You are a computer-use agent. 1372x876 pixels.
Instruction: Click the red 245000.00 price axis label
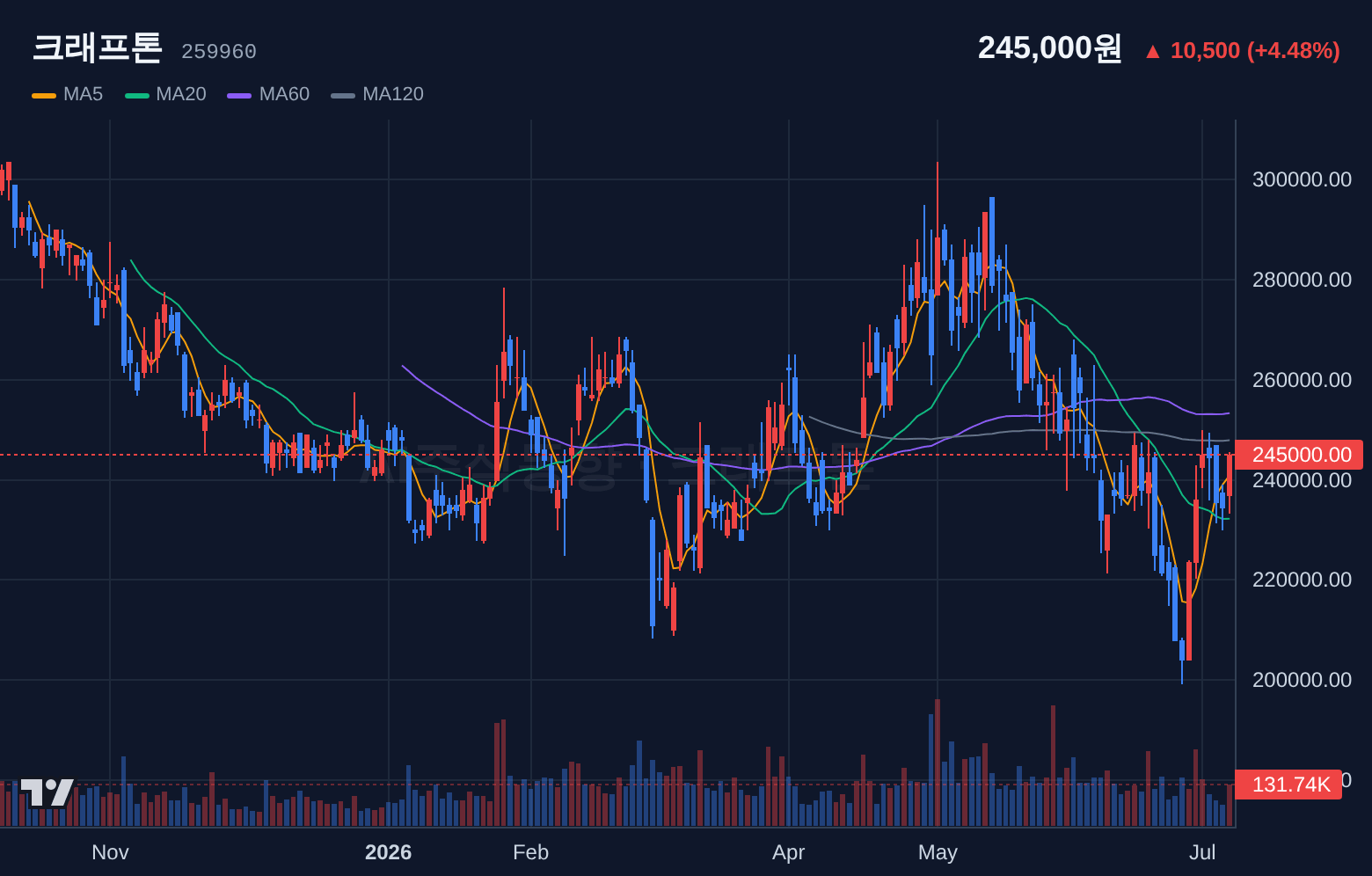(x=1299, y=455)
